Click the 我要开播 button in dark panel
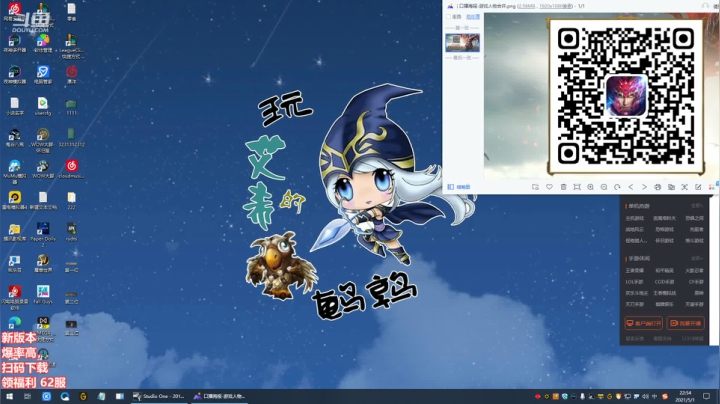The width and height of the screenshot is (720, 404). 685,323
